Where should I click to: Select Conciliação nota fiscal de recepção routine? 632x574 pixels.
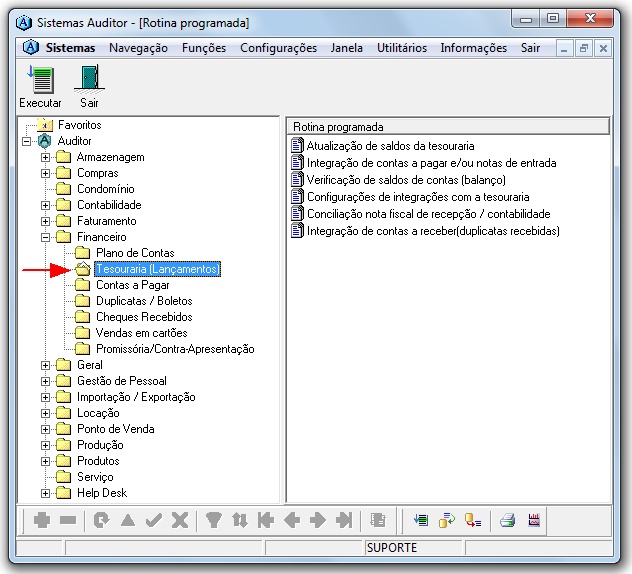click(x=428, y=214)
